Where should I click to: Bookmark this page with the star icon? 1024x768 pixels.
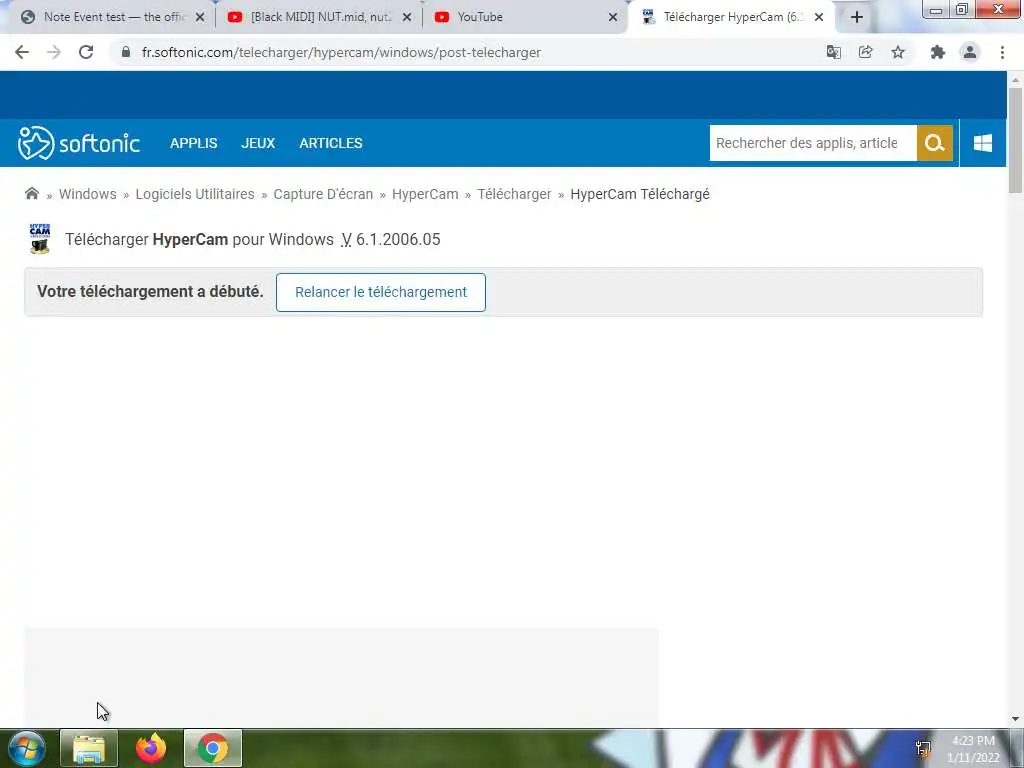898,52
